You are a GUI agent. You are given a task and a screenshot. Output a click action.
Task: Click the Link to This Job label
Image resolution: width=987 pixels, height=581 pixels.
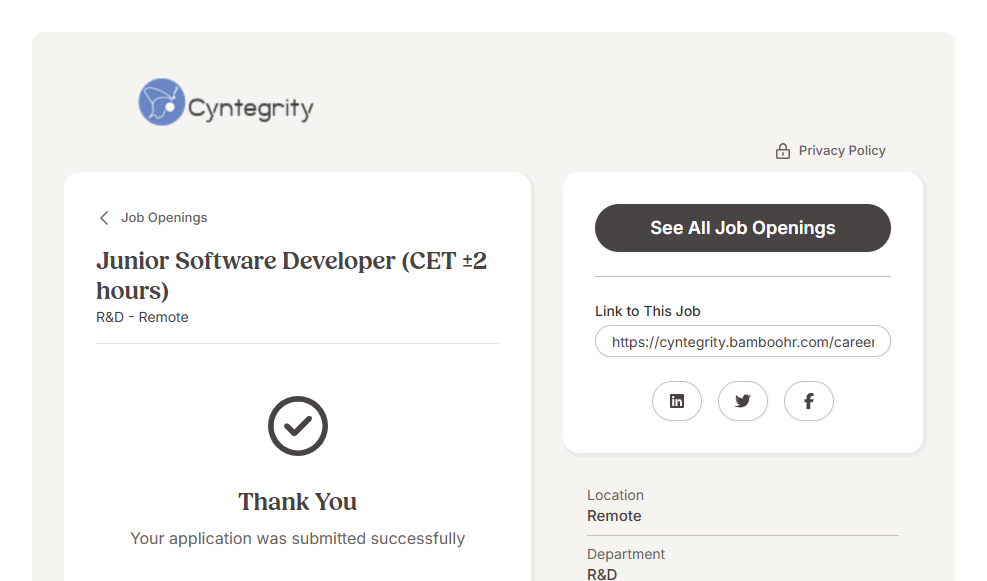tap(648, 311)
